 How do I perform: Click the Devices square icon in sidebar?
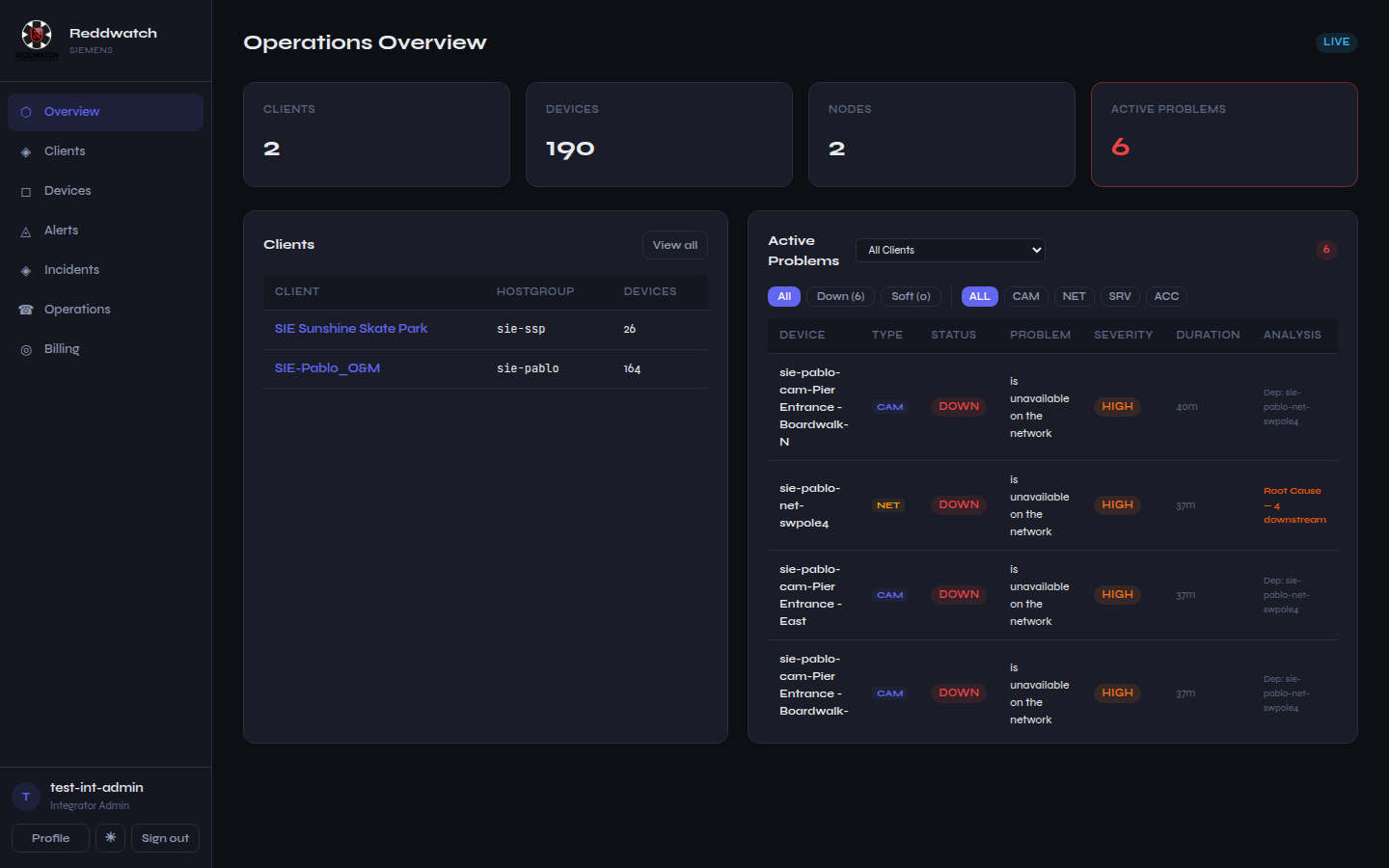coord(26,191)
